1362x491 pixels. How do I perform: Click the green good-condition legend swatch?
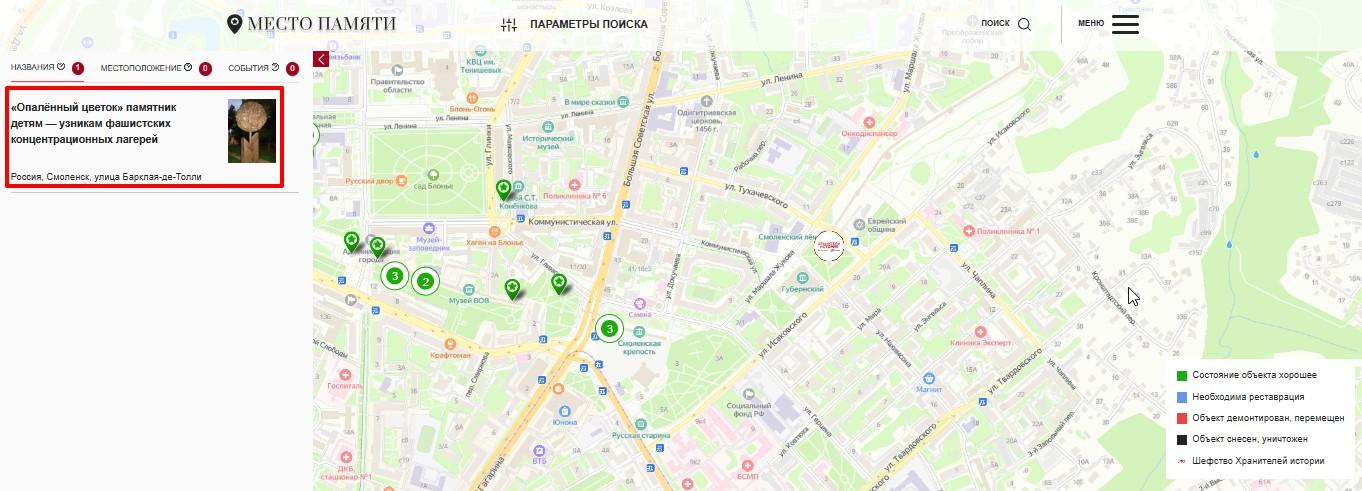tap(1182, 376)
